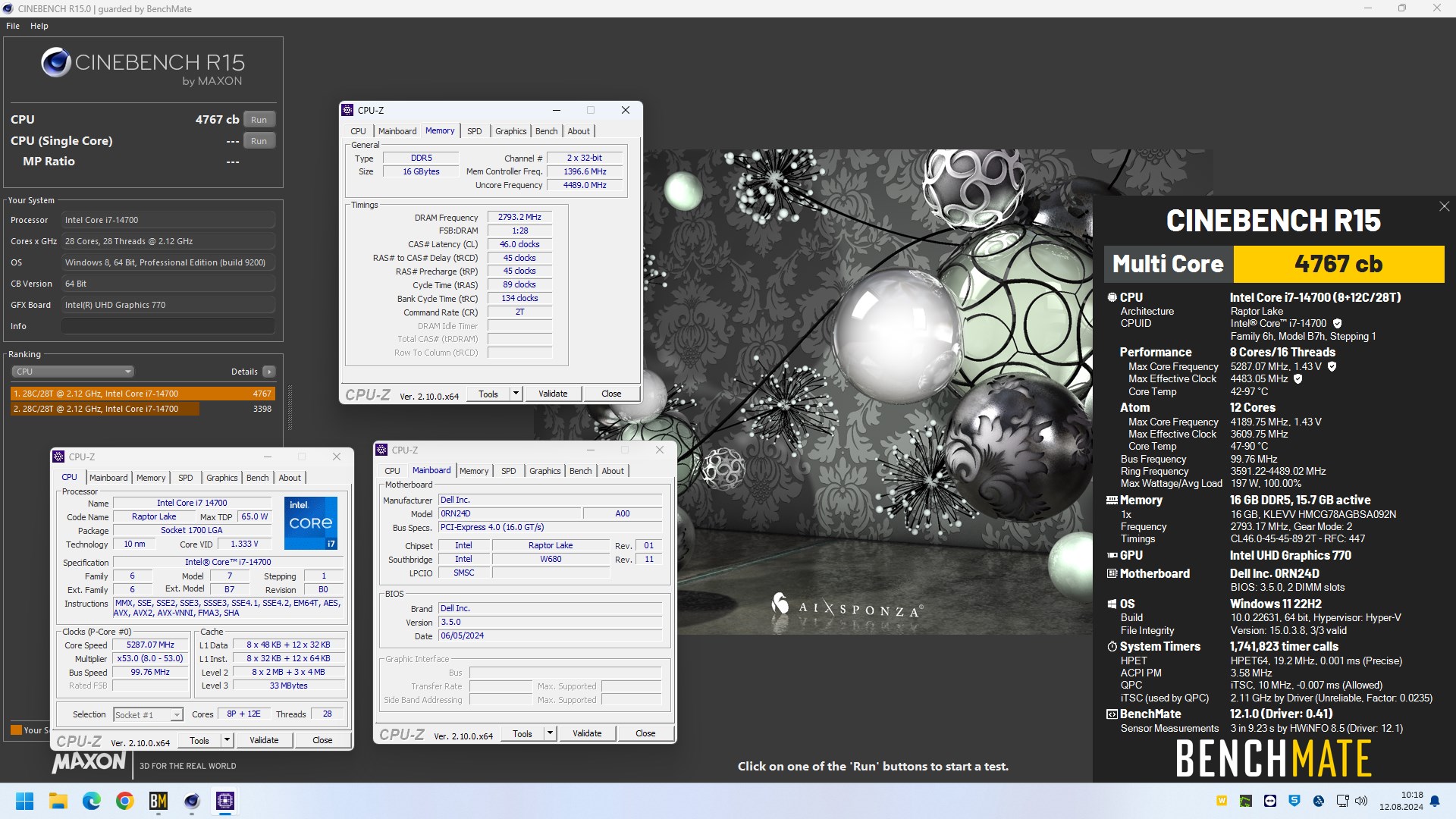Open Google Chrome from the taskbar
This screenshot has height=819, width=1456.
[x=125, y=801]
